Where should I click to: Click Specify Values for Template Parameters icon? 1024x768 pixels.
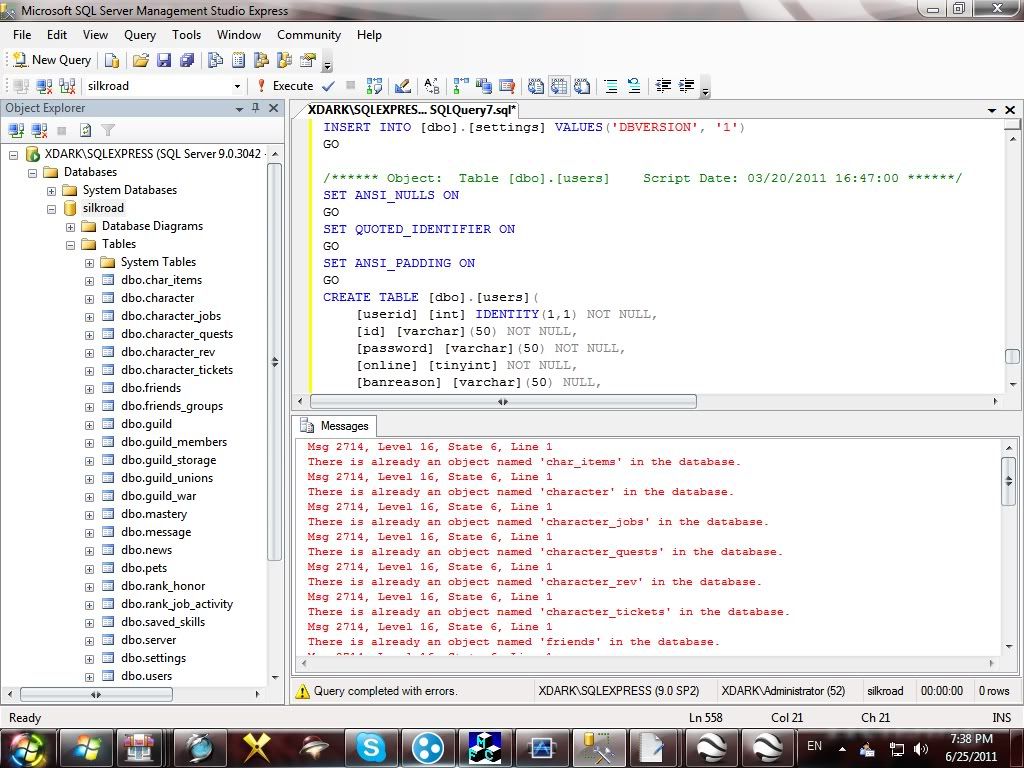(x=432, y=86)
